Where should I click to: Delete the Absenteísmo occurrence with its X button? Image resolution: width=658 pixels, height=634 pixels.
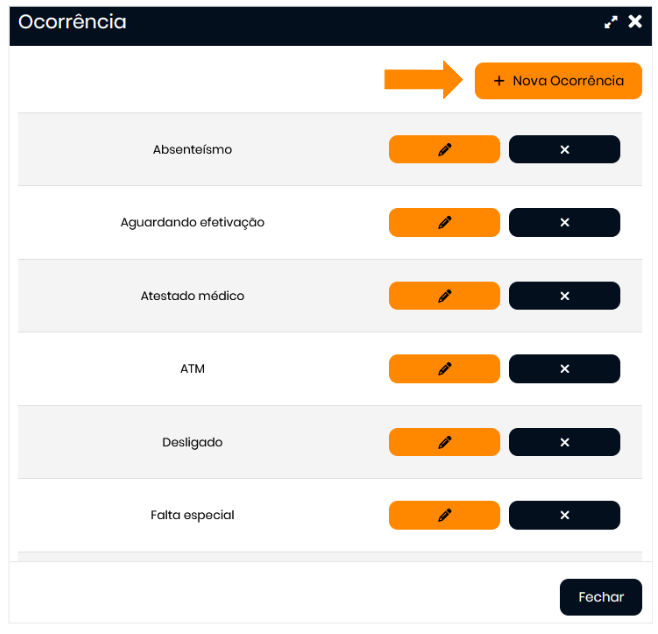point(564,149)
